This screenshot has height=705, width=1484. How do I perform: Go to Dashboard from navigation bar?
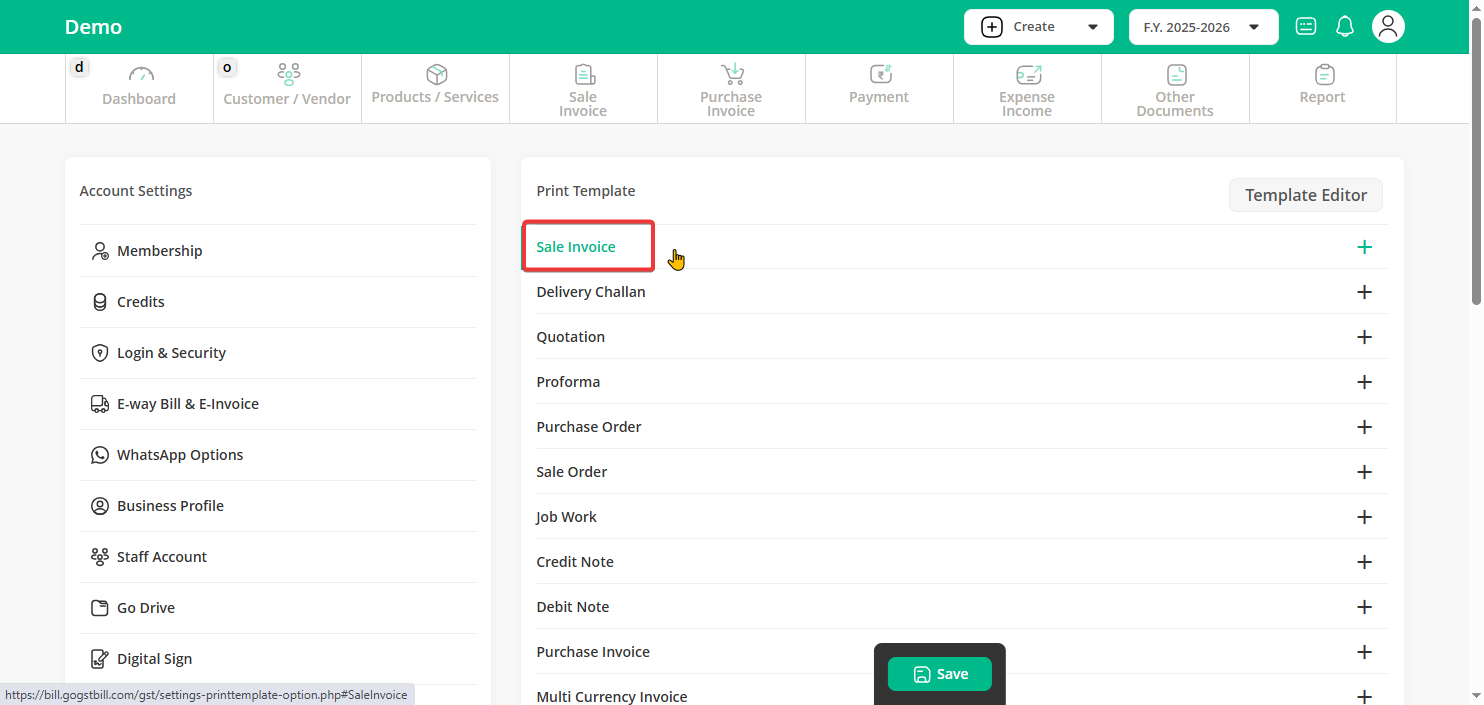(x=139, y=87)
